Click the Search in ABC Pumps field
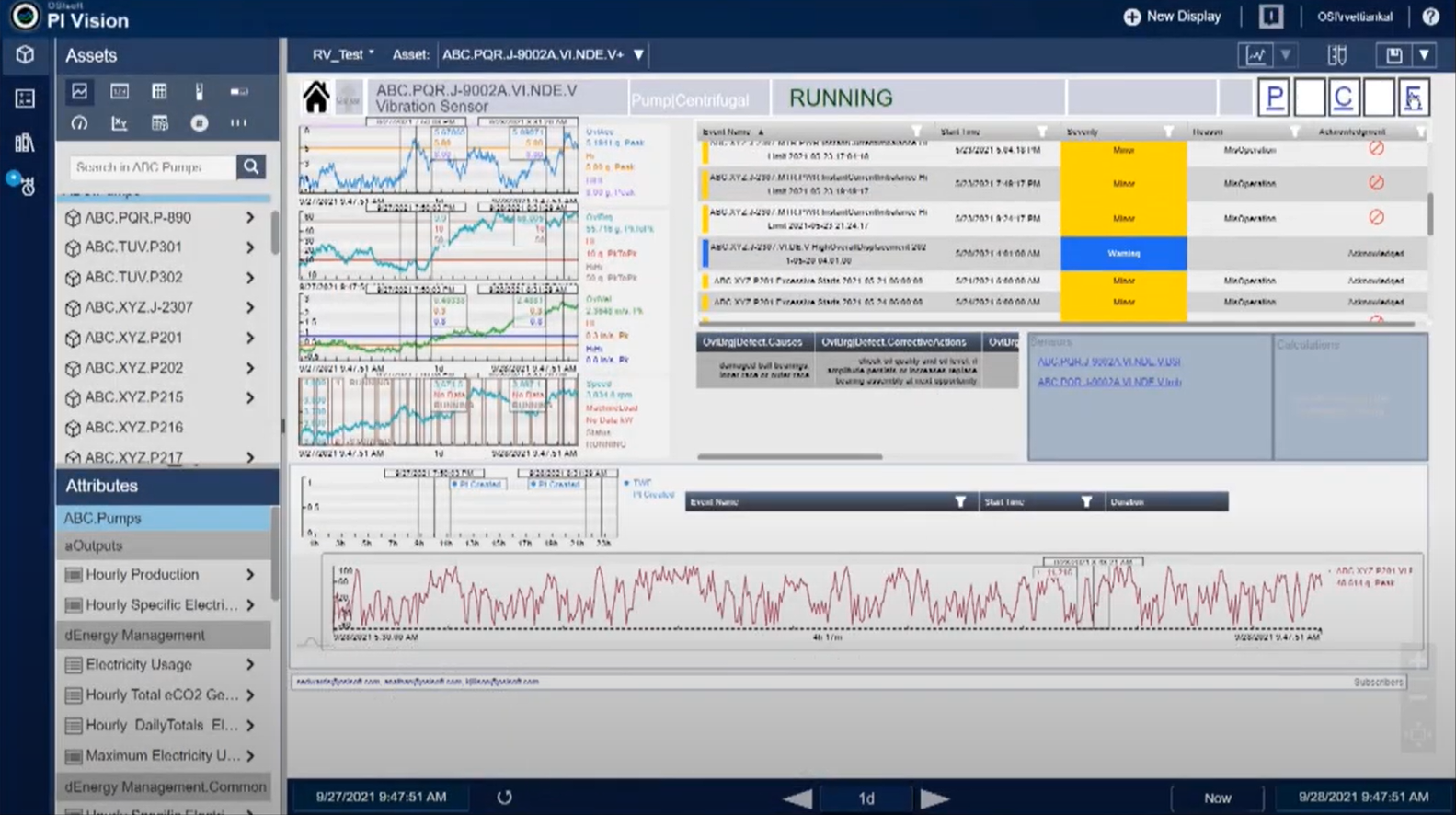Image resolution: width=1456 pixels, height=815 pixels. tap(153, 166)
